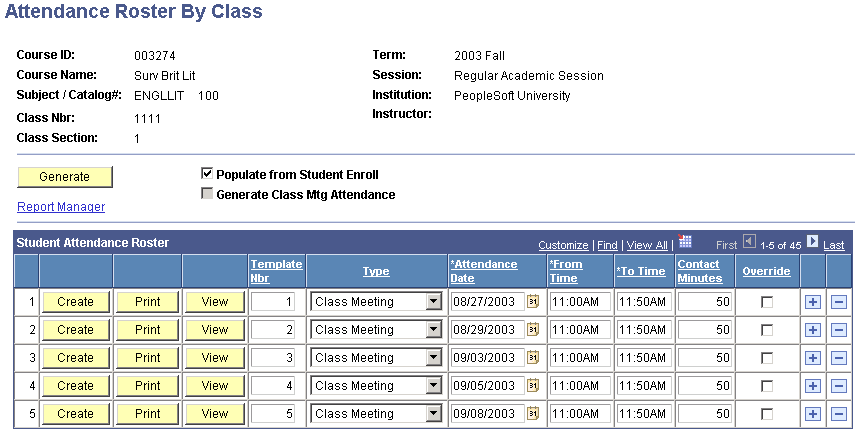Image resolution: width=855 pixels, height=433 pixels.
Task: Sort by the Attendance Date column header
Action: click(484, 271)
